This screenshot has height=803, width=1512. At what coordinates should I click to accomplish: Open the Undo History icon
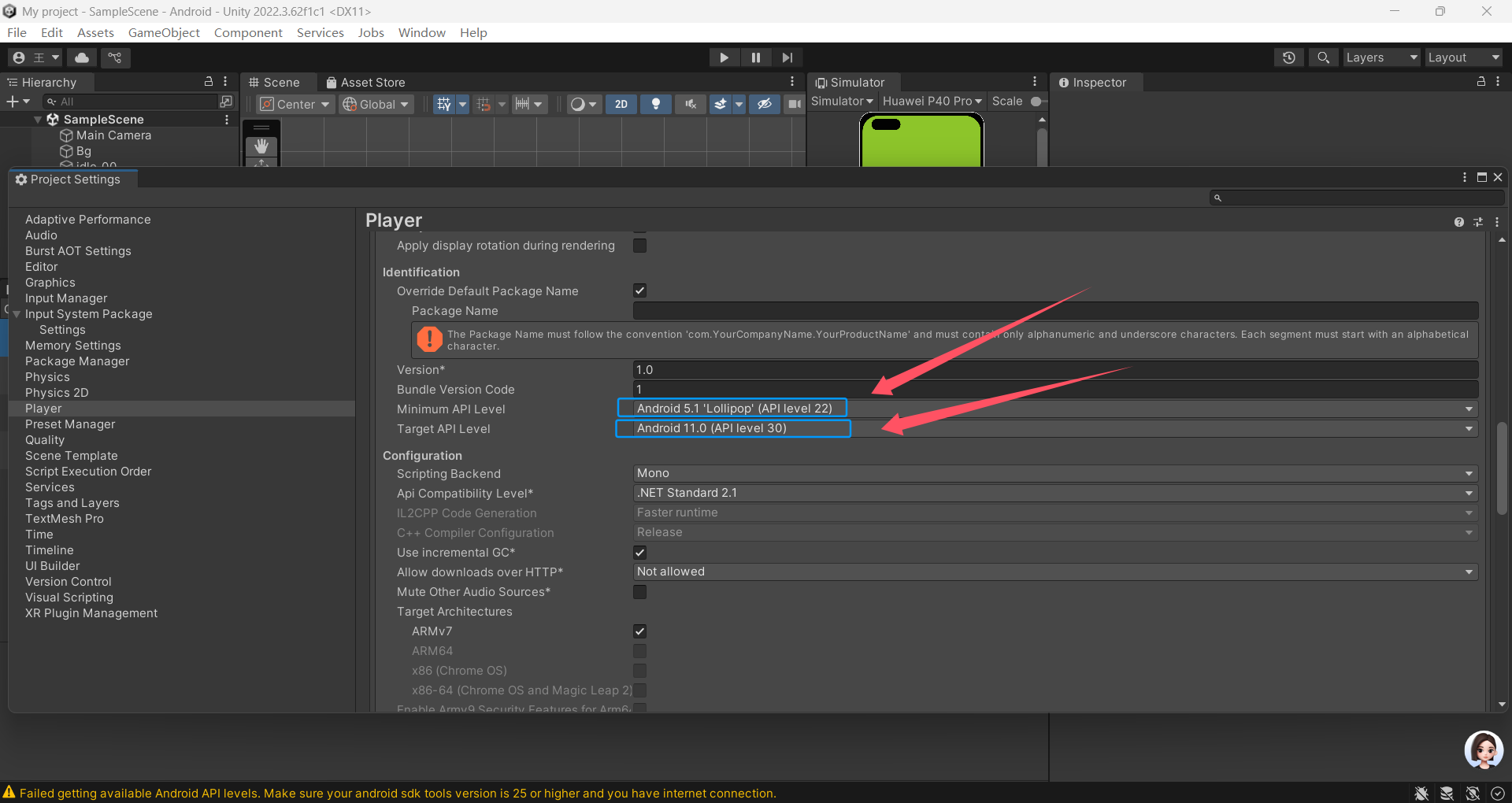pos(1289,57)
